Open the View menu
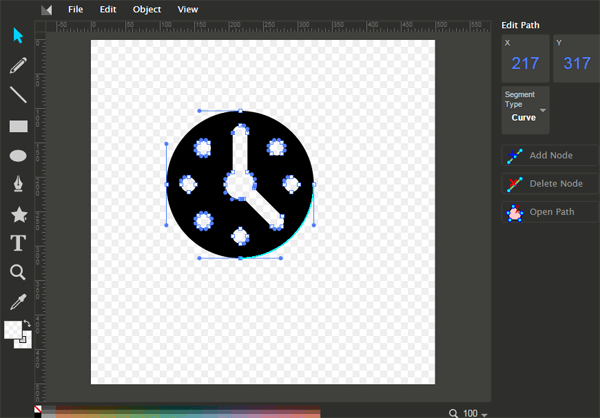This screenshot has width=600, height=418. click(187, 9)
